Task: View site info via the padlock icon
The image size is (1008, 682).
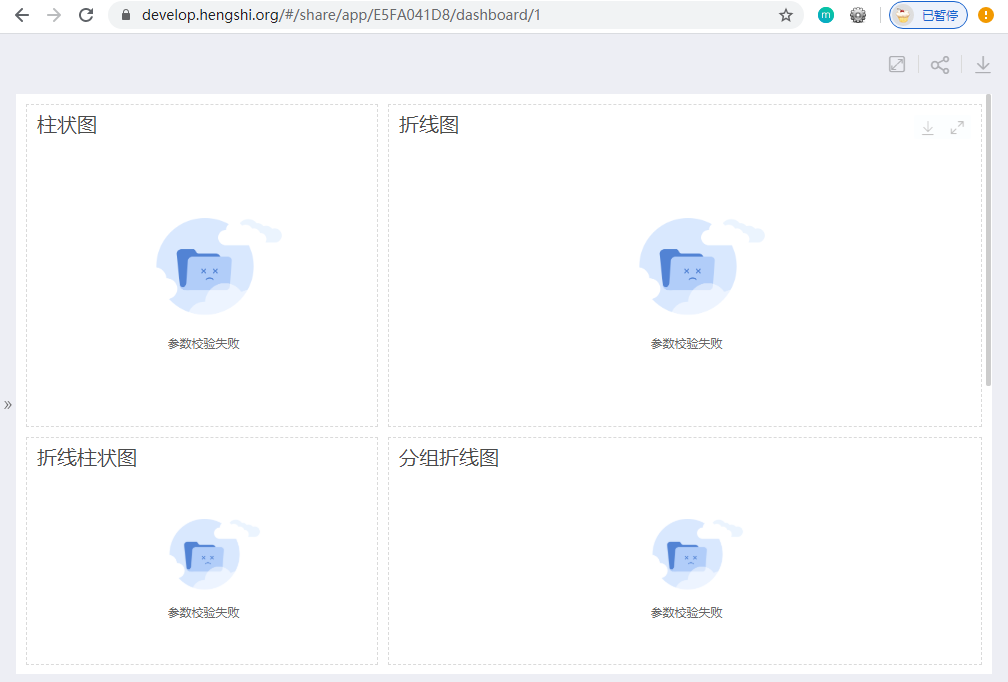Action: (x=126, y=16)
